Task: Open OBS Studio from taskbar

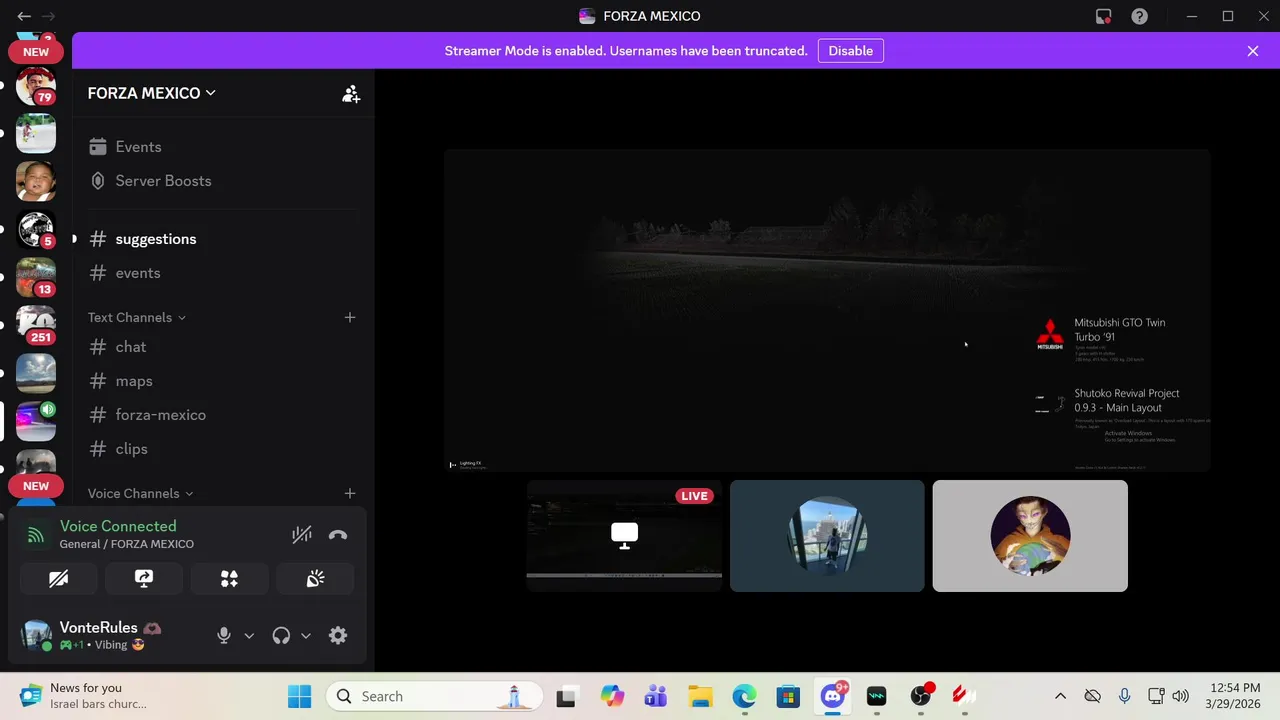Action: (x=921, y=696)
